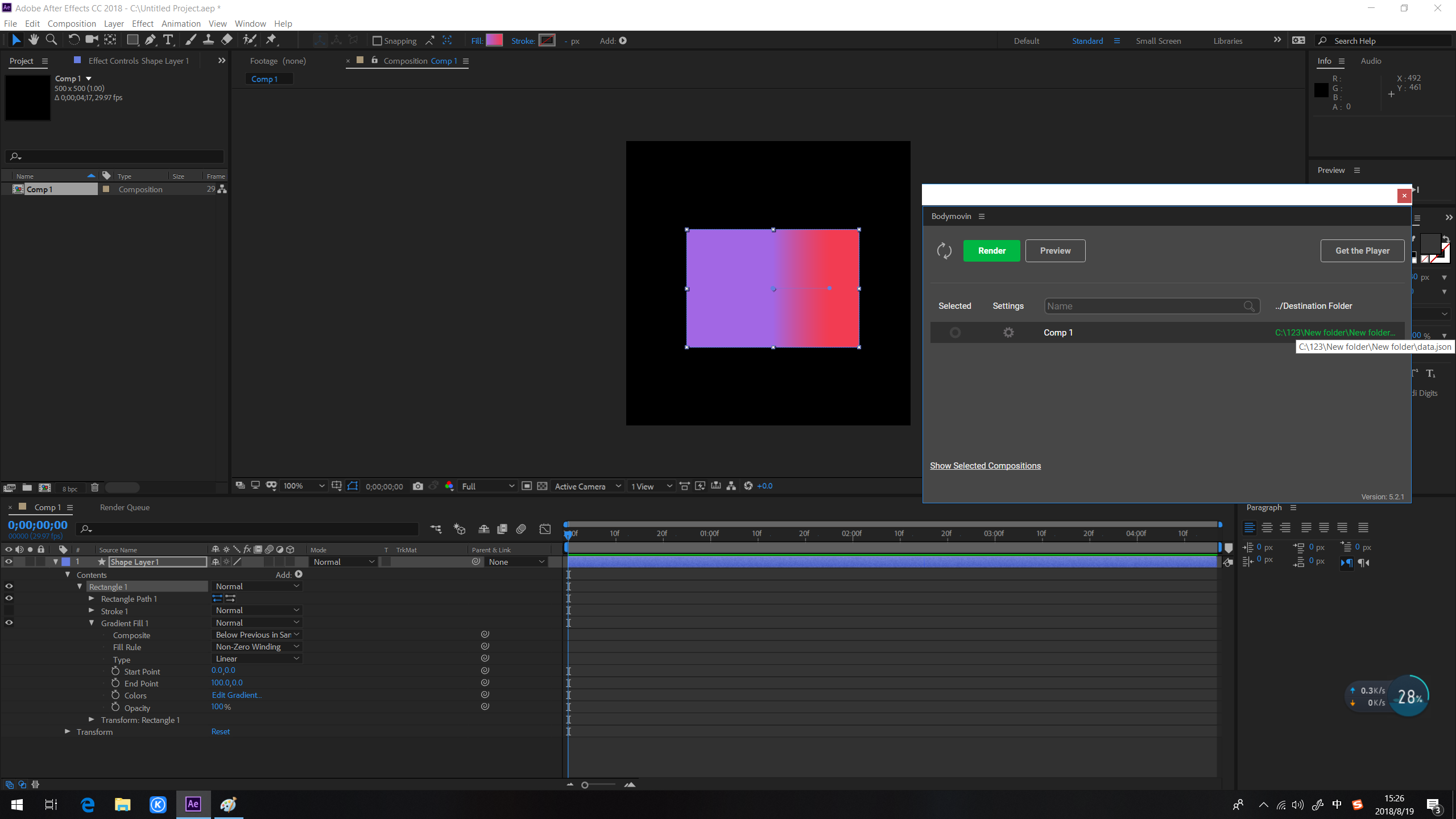Open Comp 1 render settings gear in Bodymovin
This screenshot has width=1456, height=819.
point(1008,332)
